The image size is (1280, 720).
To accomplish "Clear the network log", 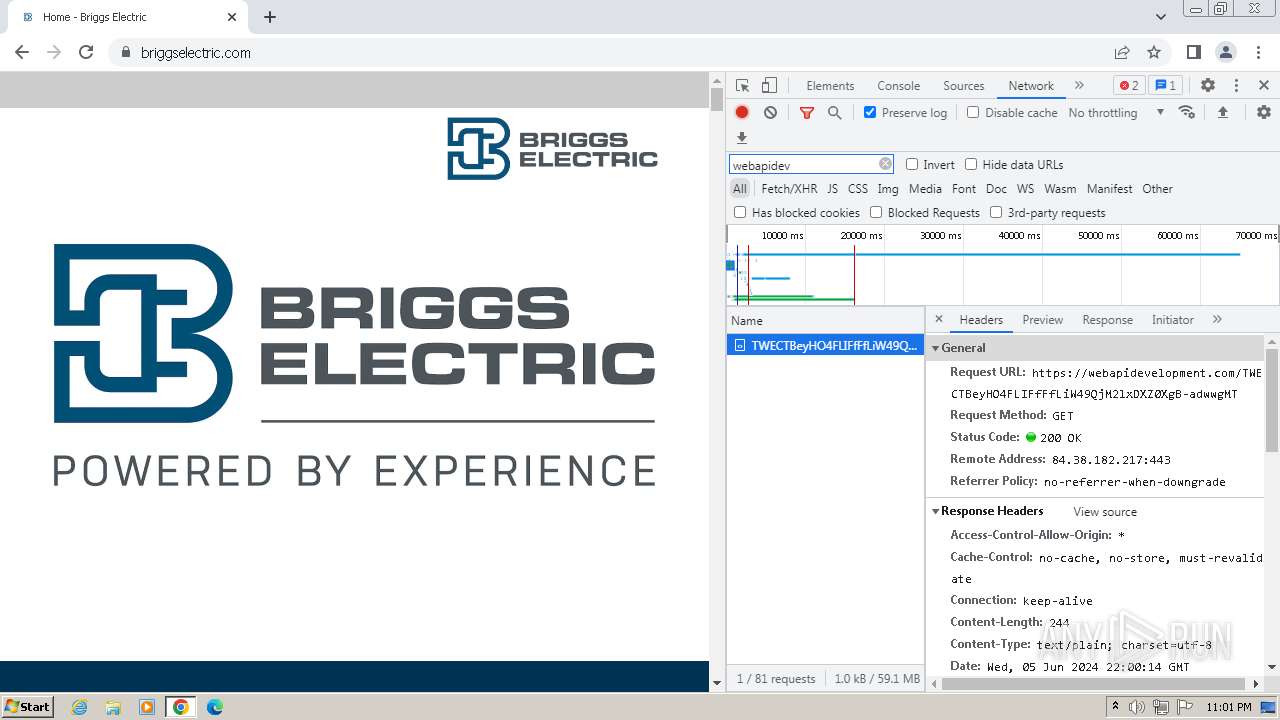I will pos(770,113).
